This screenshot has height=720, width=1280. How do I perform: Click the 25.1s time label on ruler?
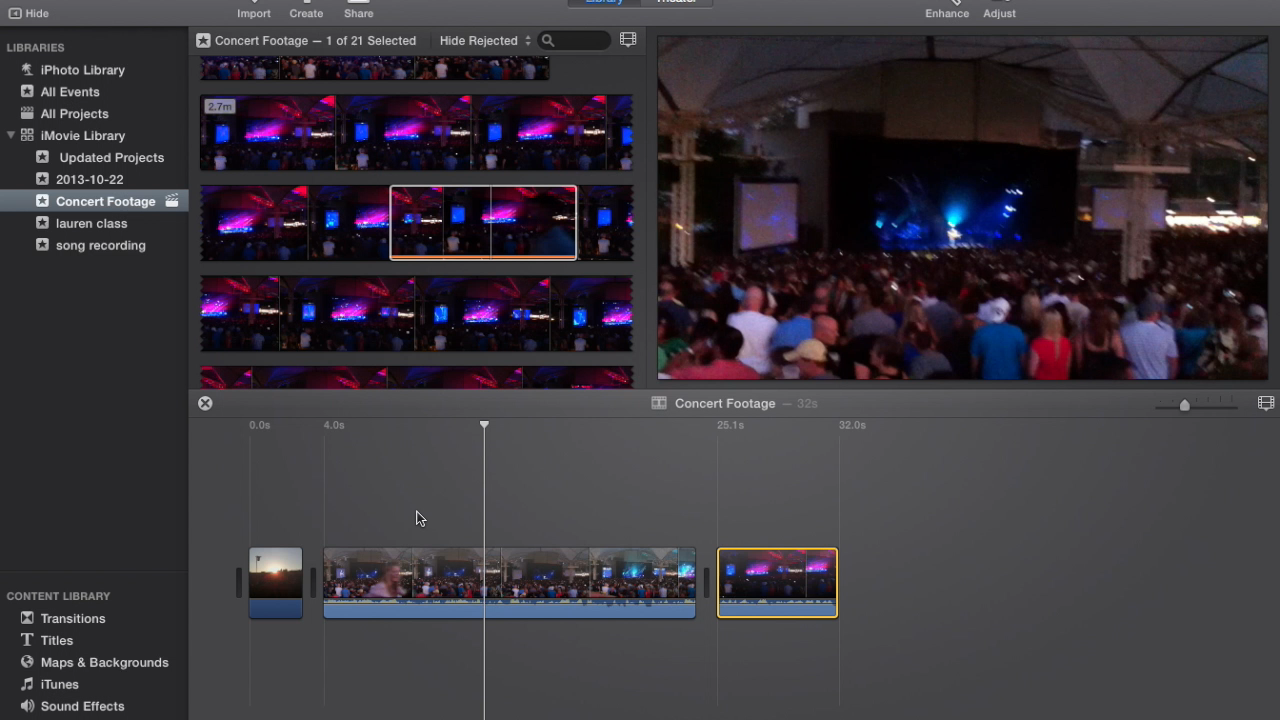coord(730,425)
